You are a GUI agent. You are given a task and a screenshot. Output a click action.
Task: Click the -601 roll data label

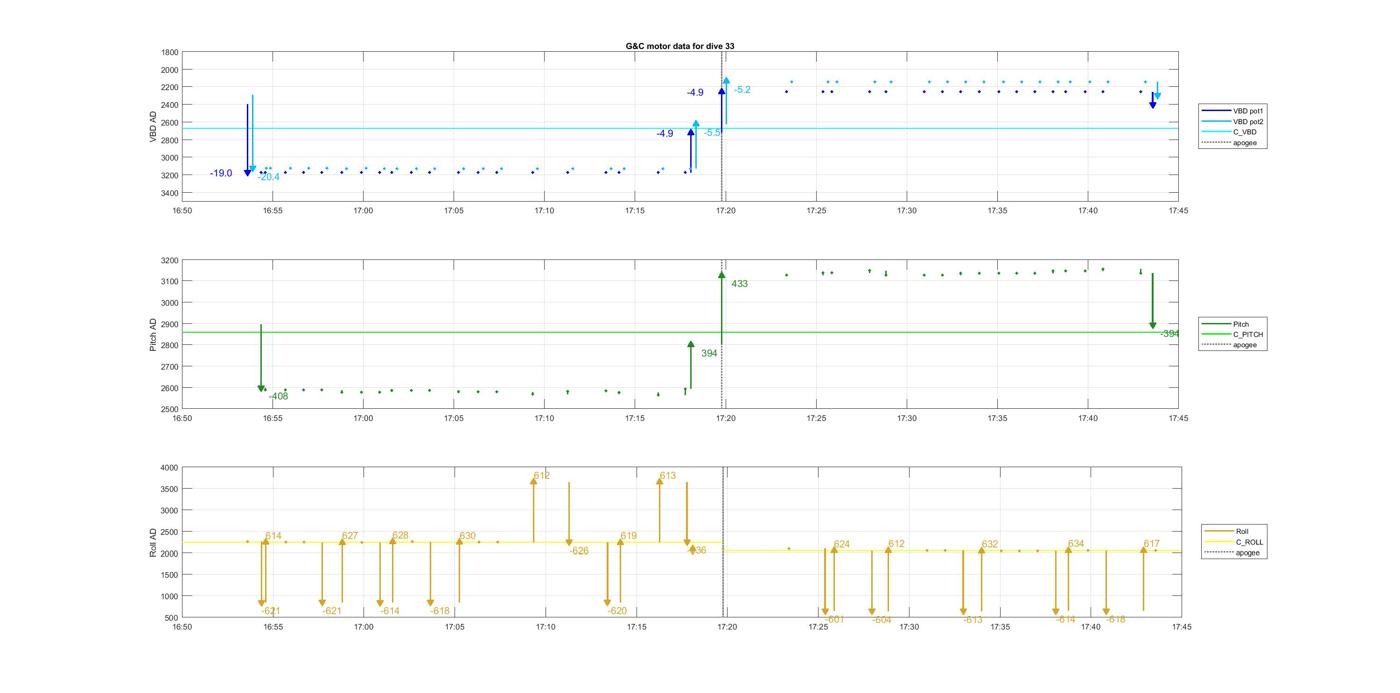coord(835,620)
